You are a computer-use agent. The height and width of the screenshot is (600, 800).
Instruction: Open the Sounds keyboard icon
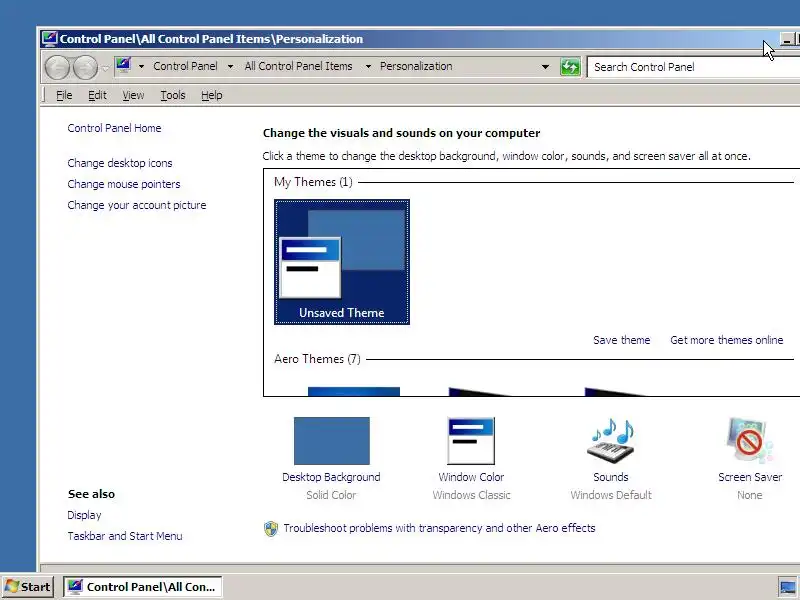[611, 441]
